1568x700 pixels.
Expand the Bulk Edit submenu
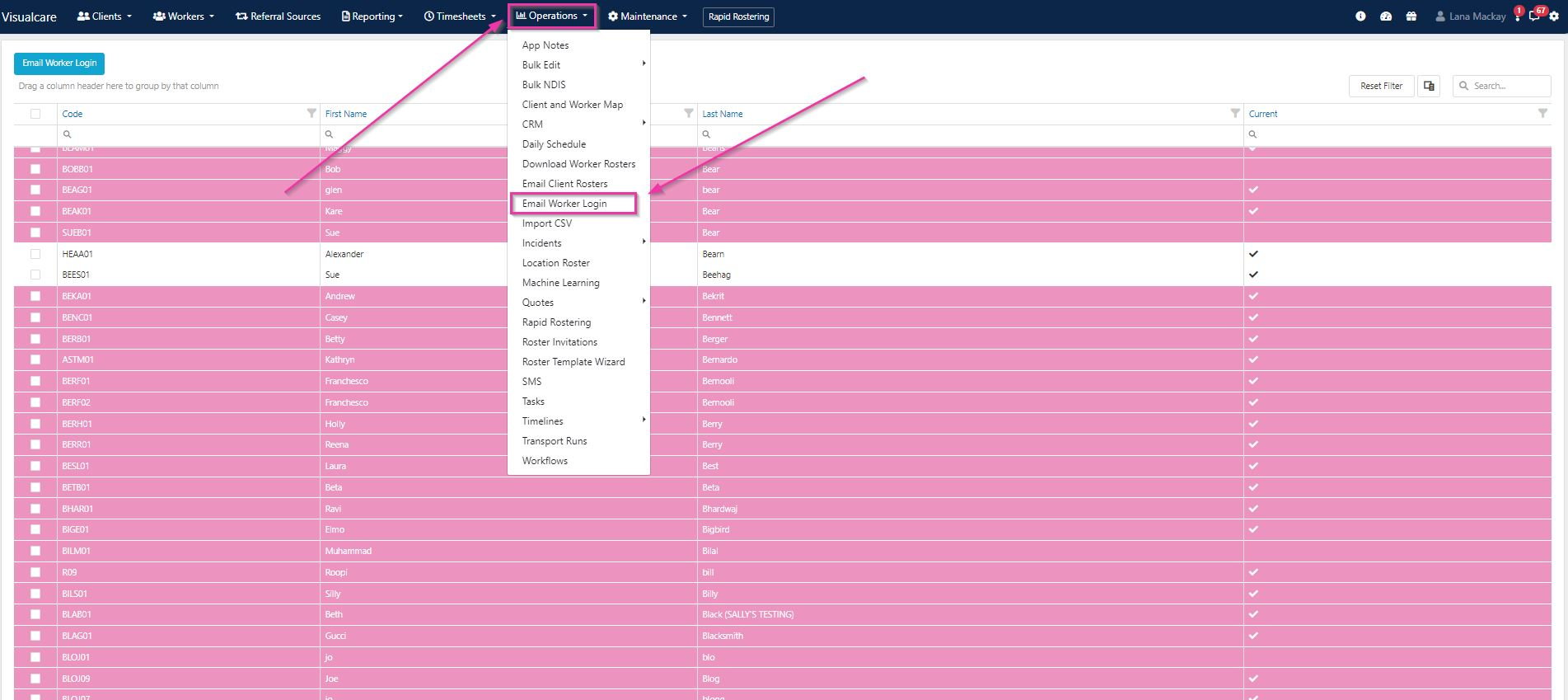pos(578,65)
